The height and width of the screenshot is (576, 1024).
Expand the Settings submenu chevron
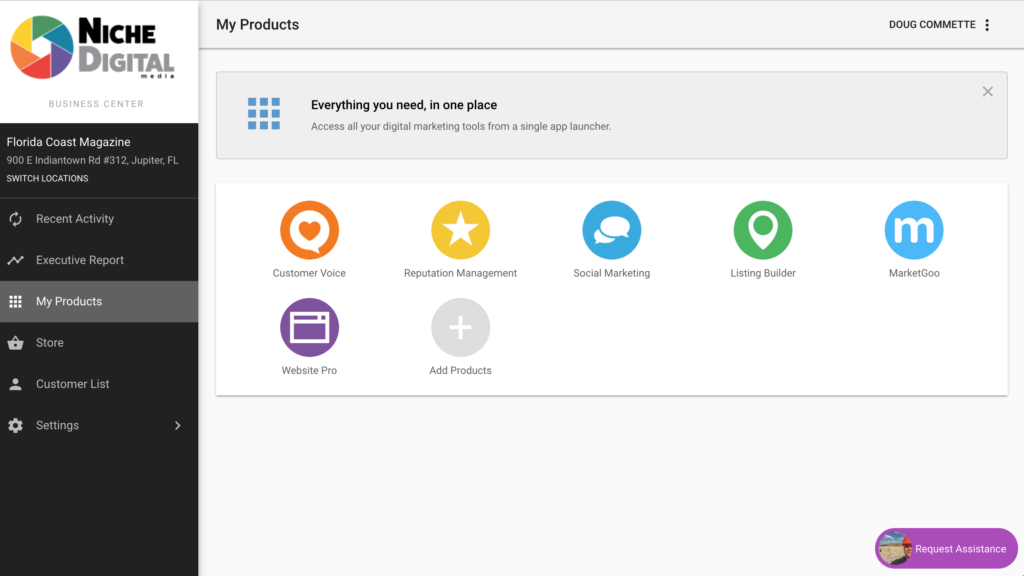[x=178, y=425]
